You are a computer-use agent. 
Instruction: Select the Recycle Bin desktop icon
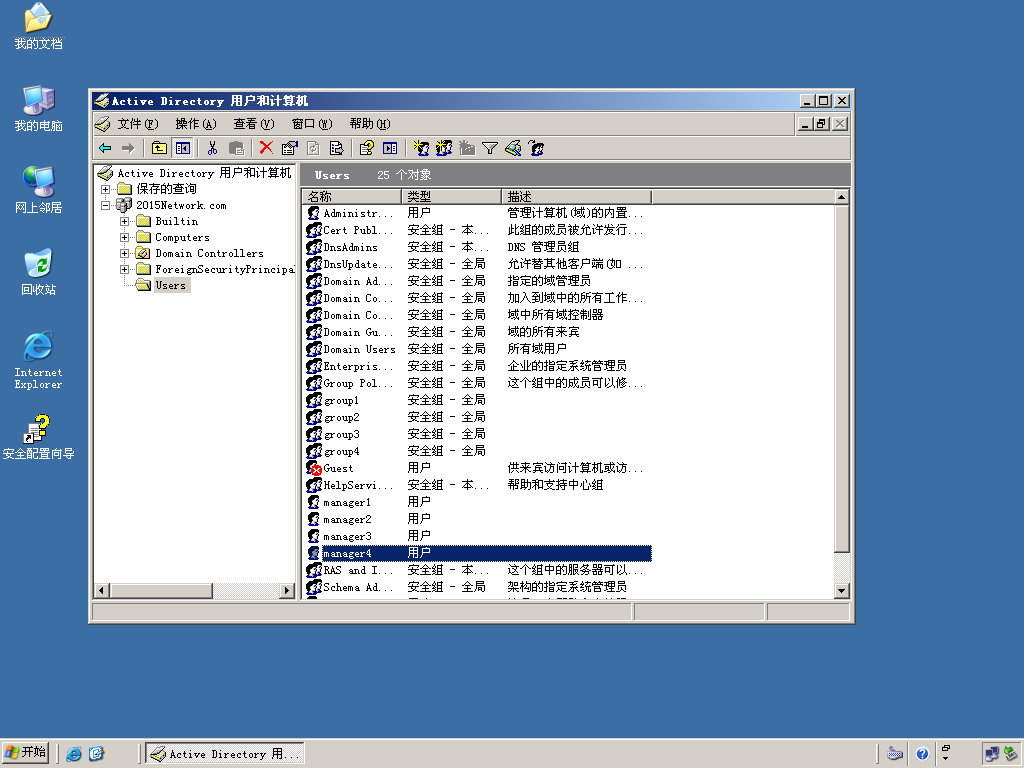click(39, 272)
